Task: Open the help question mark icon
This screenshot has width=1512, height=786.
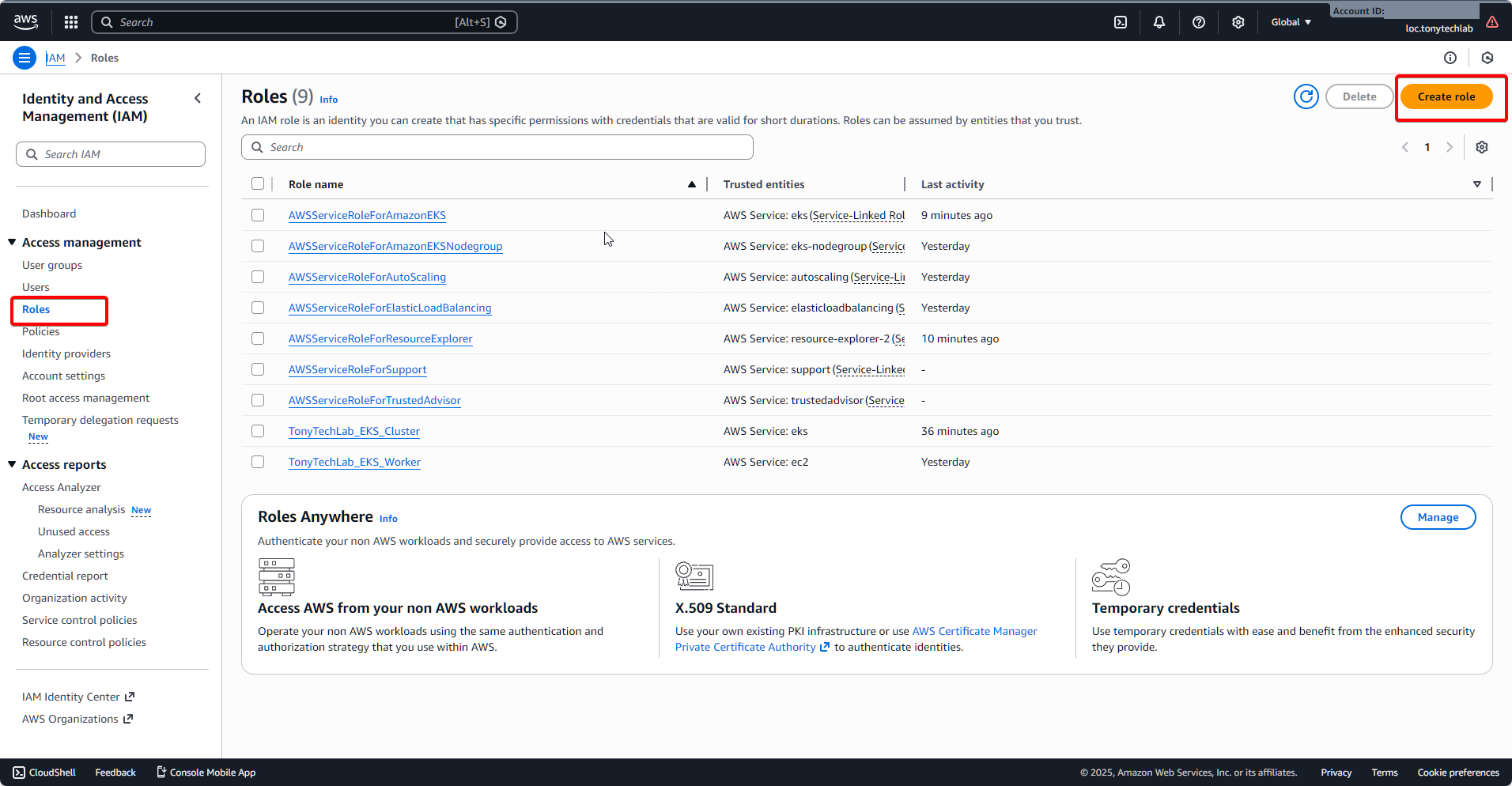Action: (x=1199, y=22)
